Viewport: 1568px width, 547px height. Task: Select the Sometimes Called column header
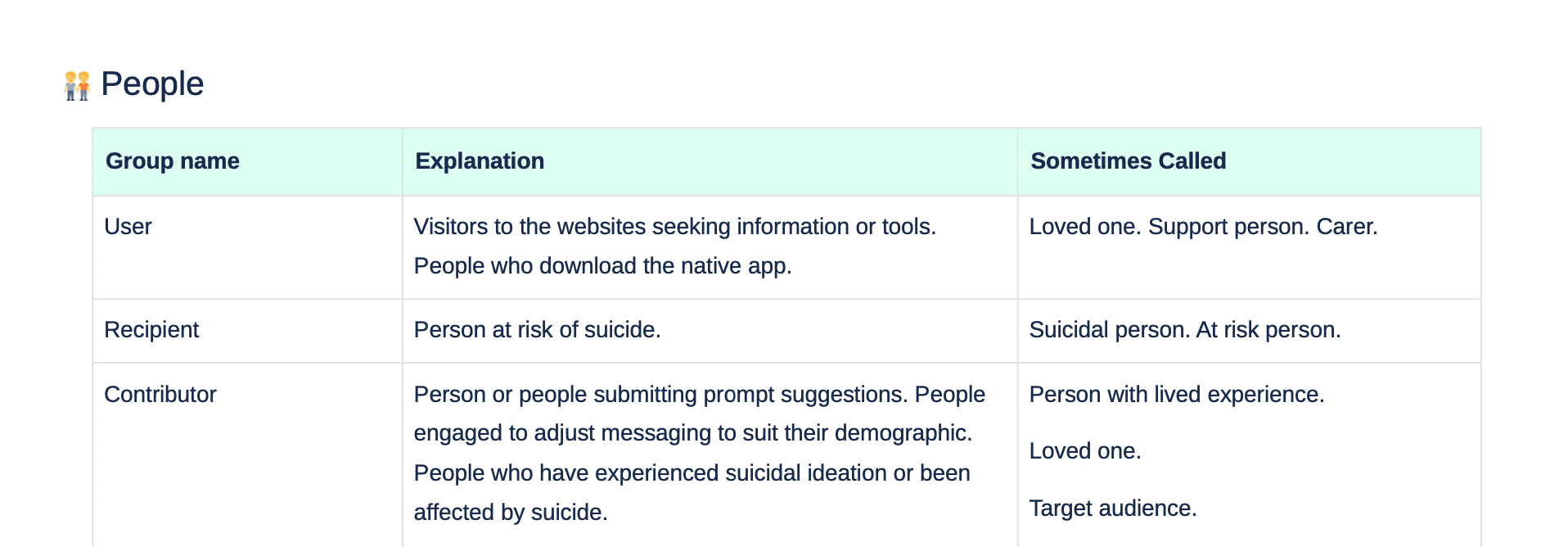(x=1249, y=161)
